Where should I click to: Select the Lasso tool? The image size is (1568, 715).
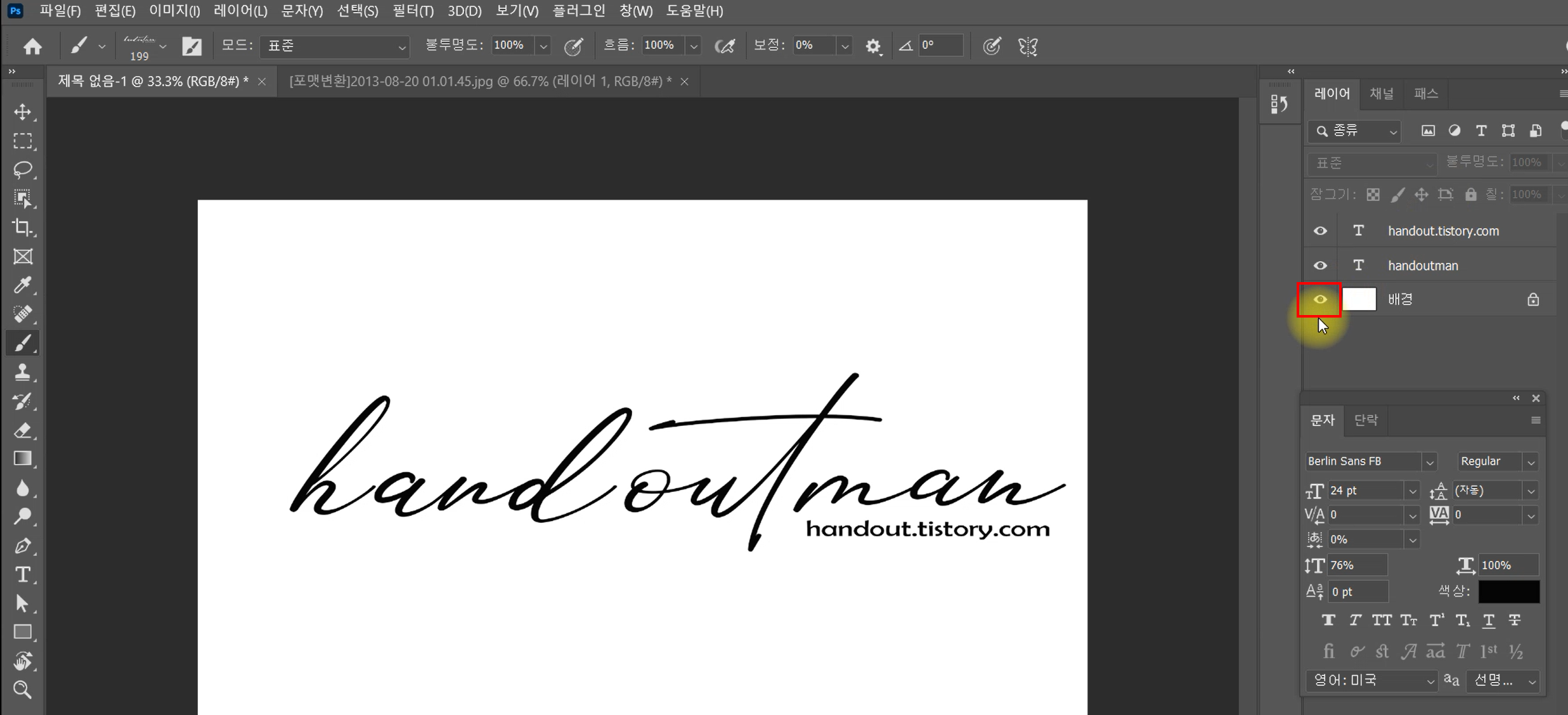[x=23, y=169]
